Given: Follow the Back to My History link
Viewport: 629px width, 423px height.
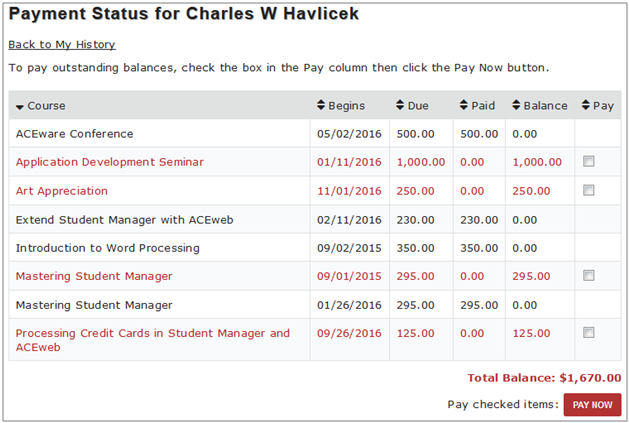Looking at the screenshot, I should coord(62,44).
